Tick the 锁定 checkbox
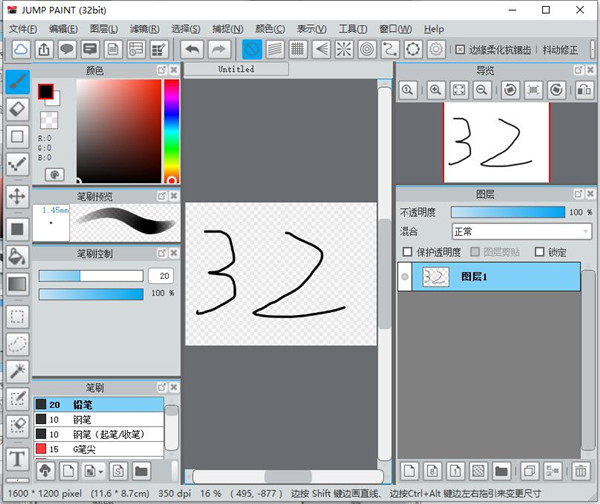 click(x=540, y=252)
